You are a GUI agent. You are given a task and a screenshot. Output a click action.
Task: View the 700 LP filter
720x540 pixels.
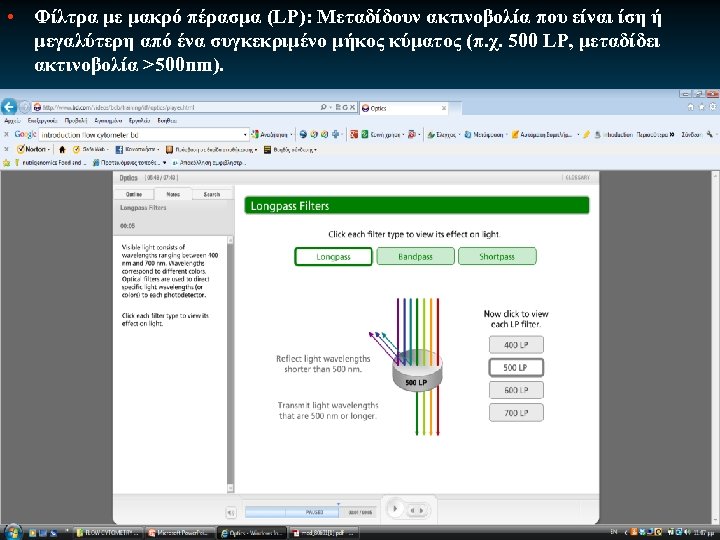(x=516, y=412)
